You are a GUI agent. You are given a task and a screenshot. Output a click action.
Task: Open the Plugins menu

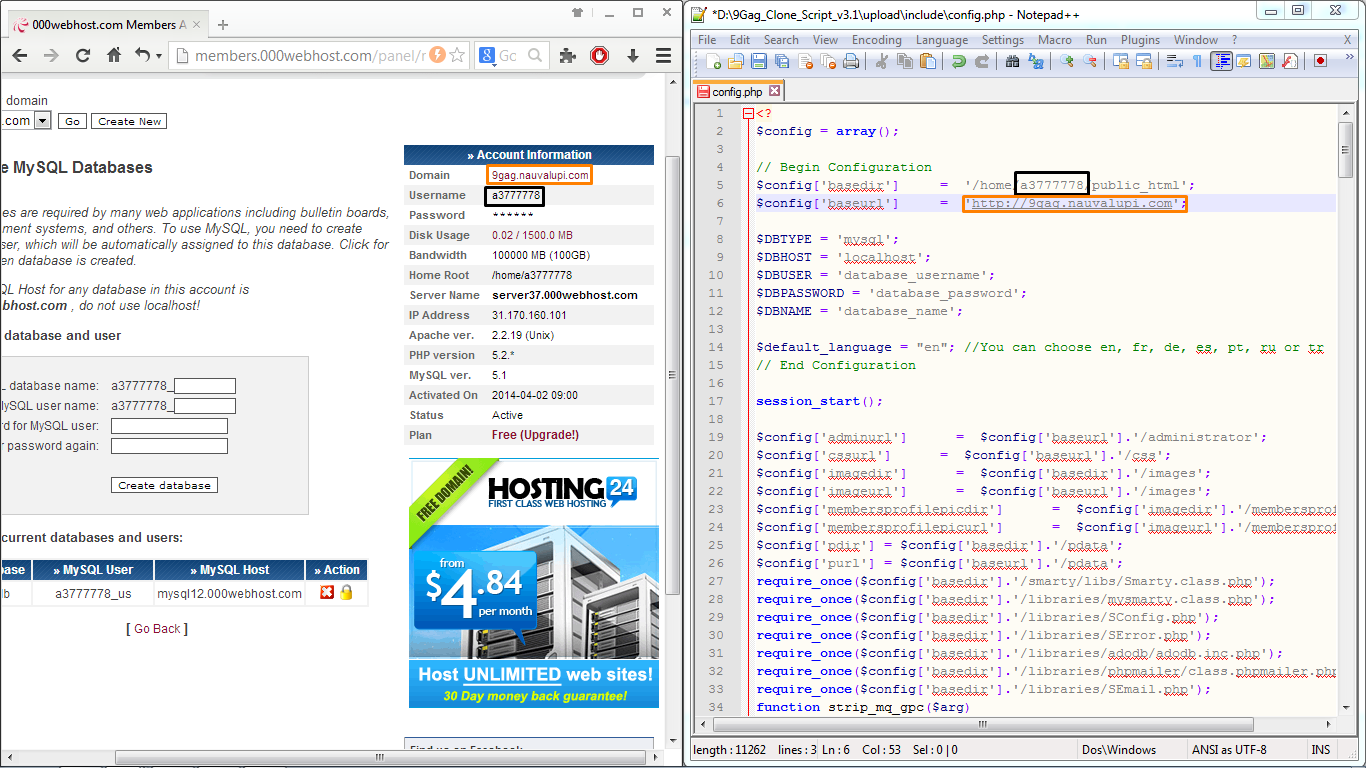[1140, 40]
